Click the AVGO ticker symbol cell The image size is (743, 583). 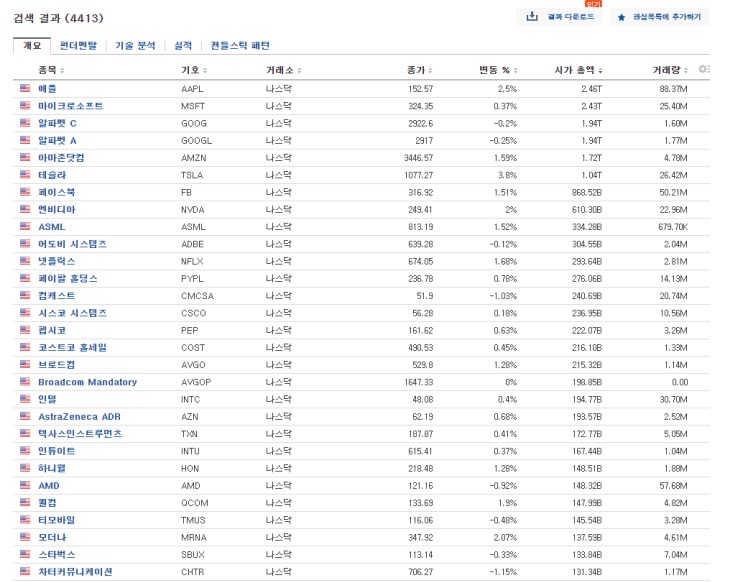pyautogui.click(x=193, y=365)
